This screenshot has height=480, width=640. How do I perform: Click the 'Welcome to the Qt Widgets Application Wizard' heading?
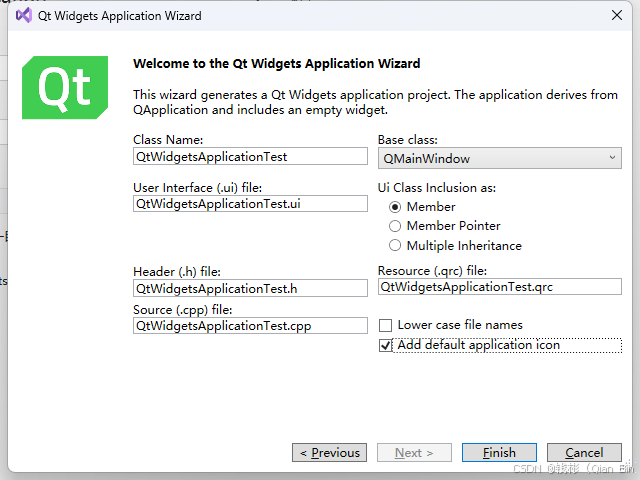coord(276,64)
